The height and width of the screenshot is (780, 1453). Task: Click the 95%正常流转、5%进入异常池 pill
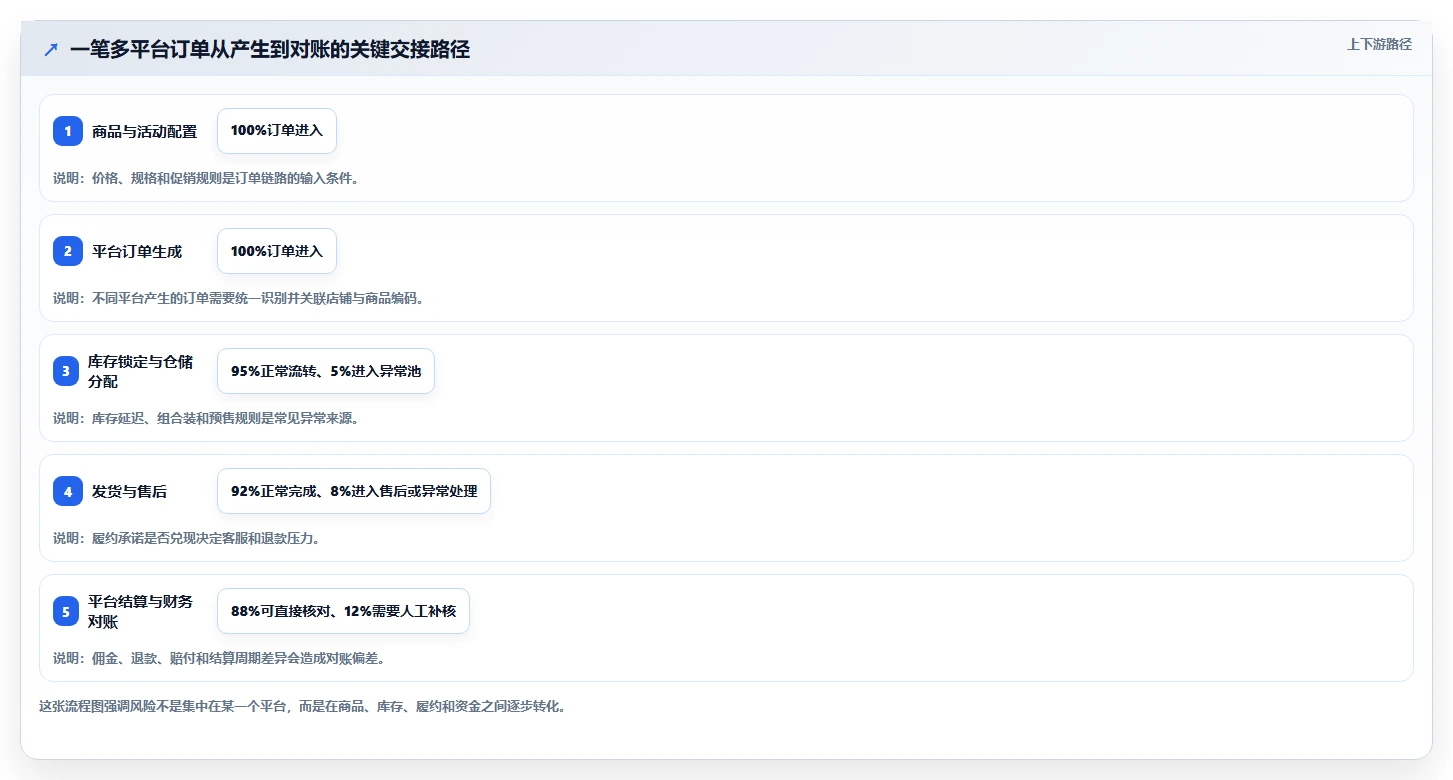(326, 371)
